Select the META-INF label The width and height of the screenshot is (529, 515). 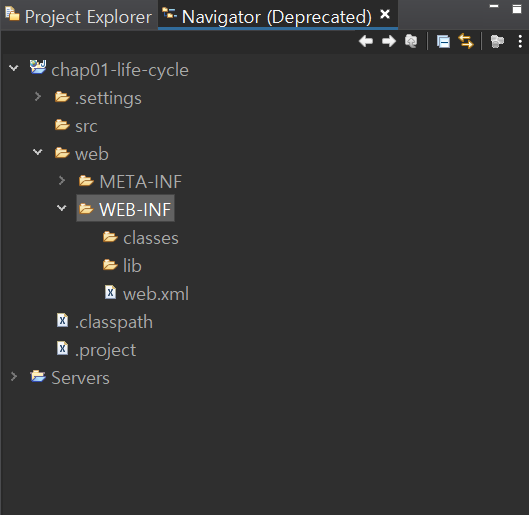tap(141, 182)
